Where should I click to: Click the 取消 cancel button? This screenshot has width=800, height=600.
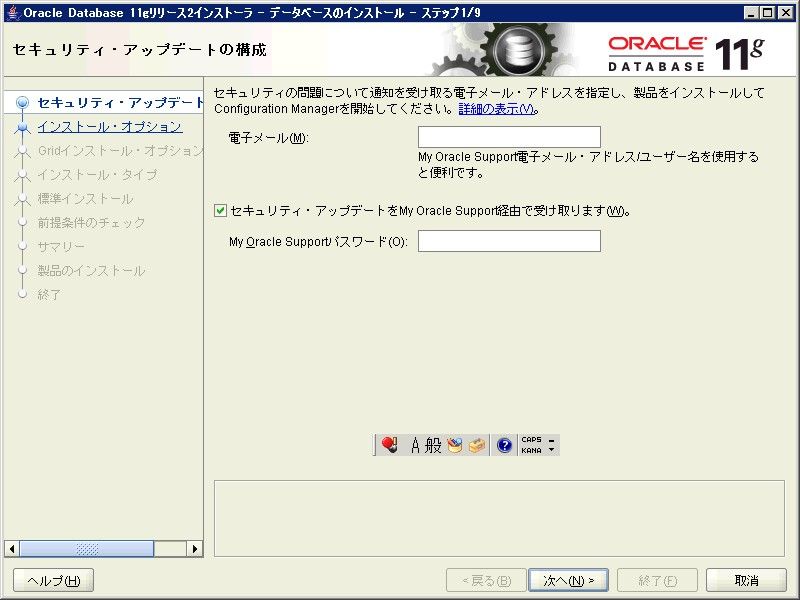point(746,580)
